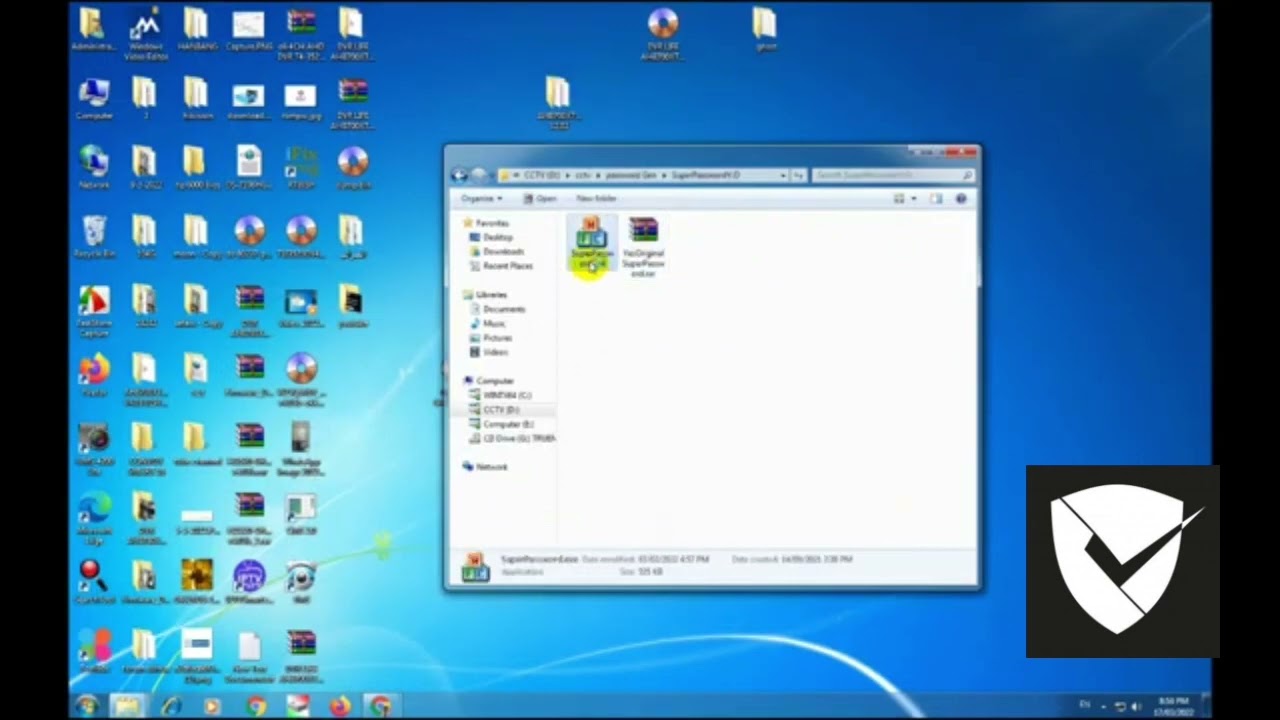Select the Capture.PNG file on desktop
The image size is (1280, 720).
pos(248,29)
